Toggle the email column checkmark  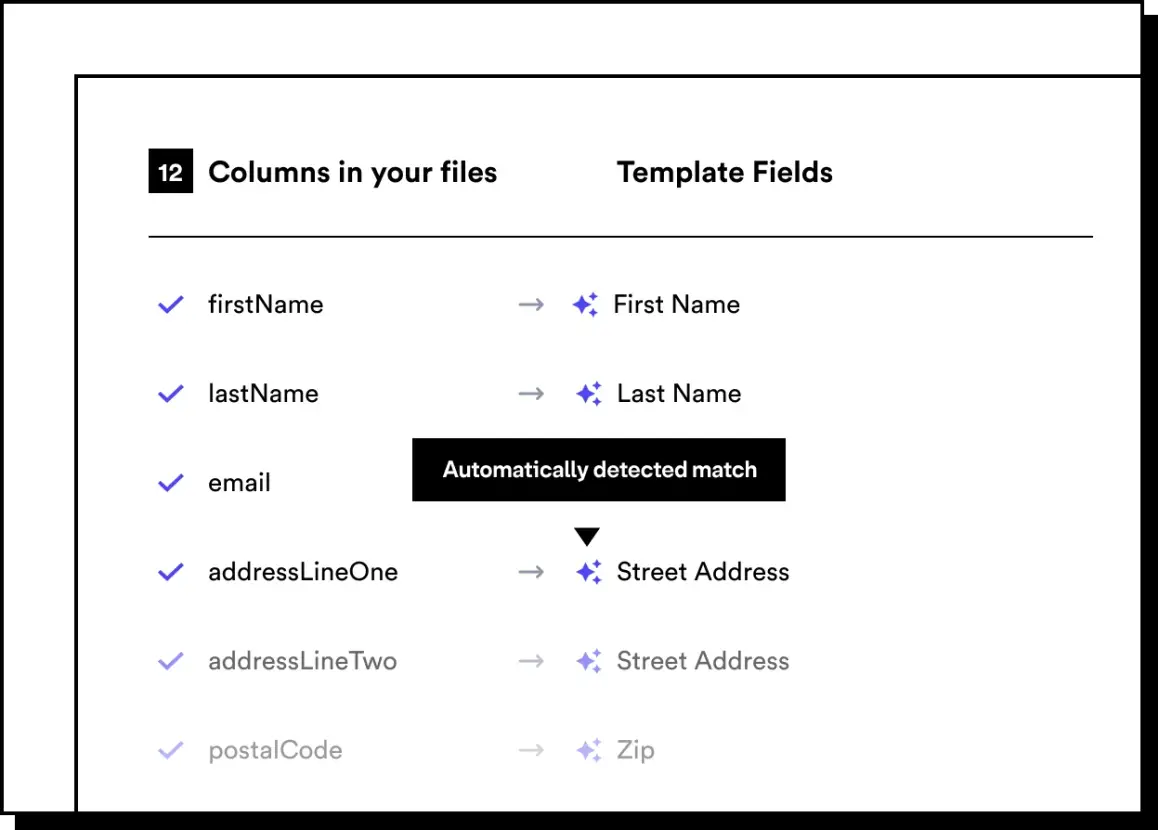[171, 483]
